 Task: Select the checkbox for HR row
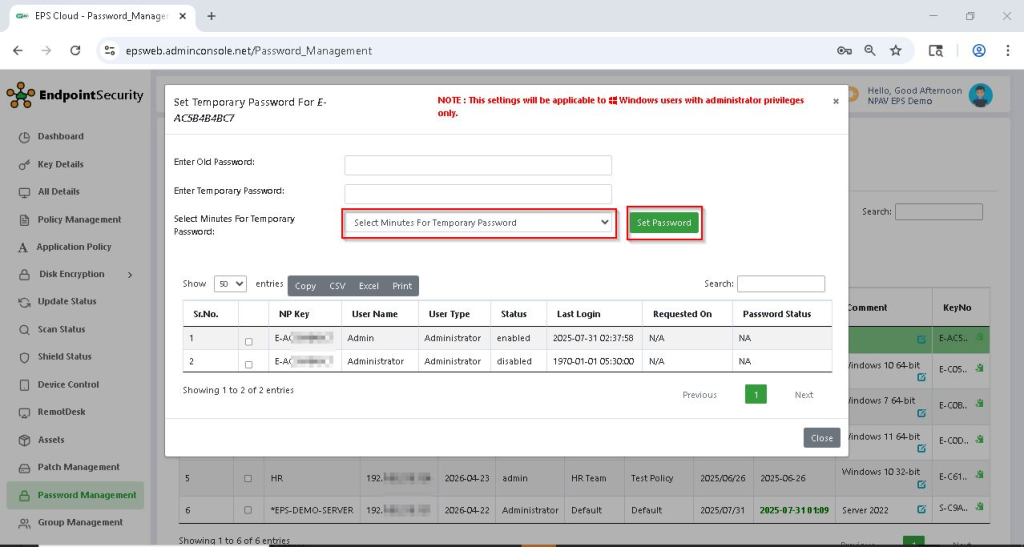248,479
